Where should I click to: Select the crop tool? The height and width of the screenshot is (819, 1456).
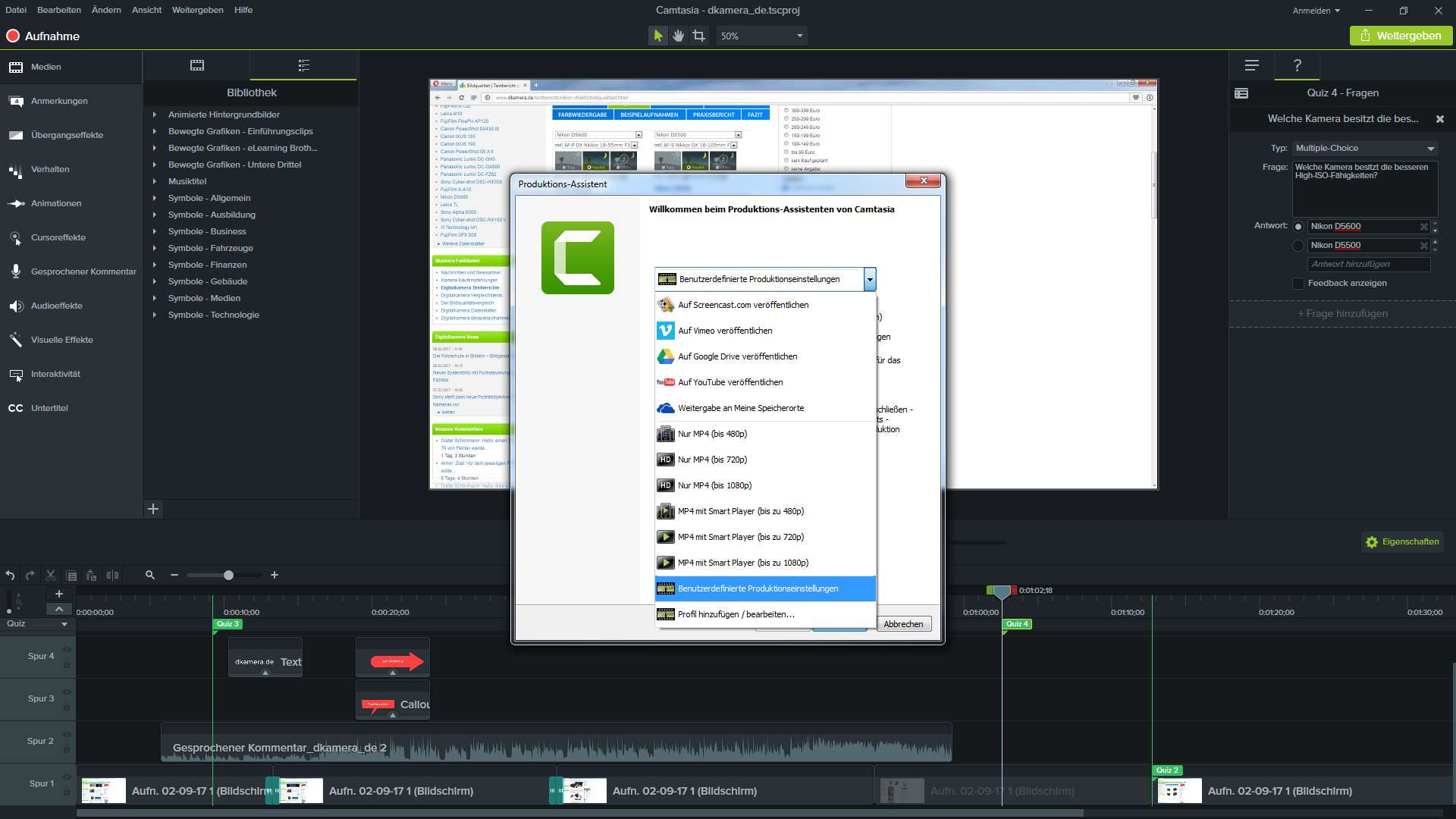click(698, 36)
